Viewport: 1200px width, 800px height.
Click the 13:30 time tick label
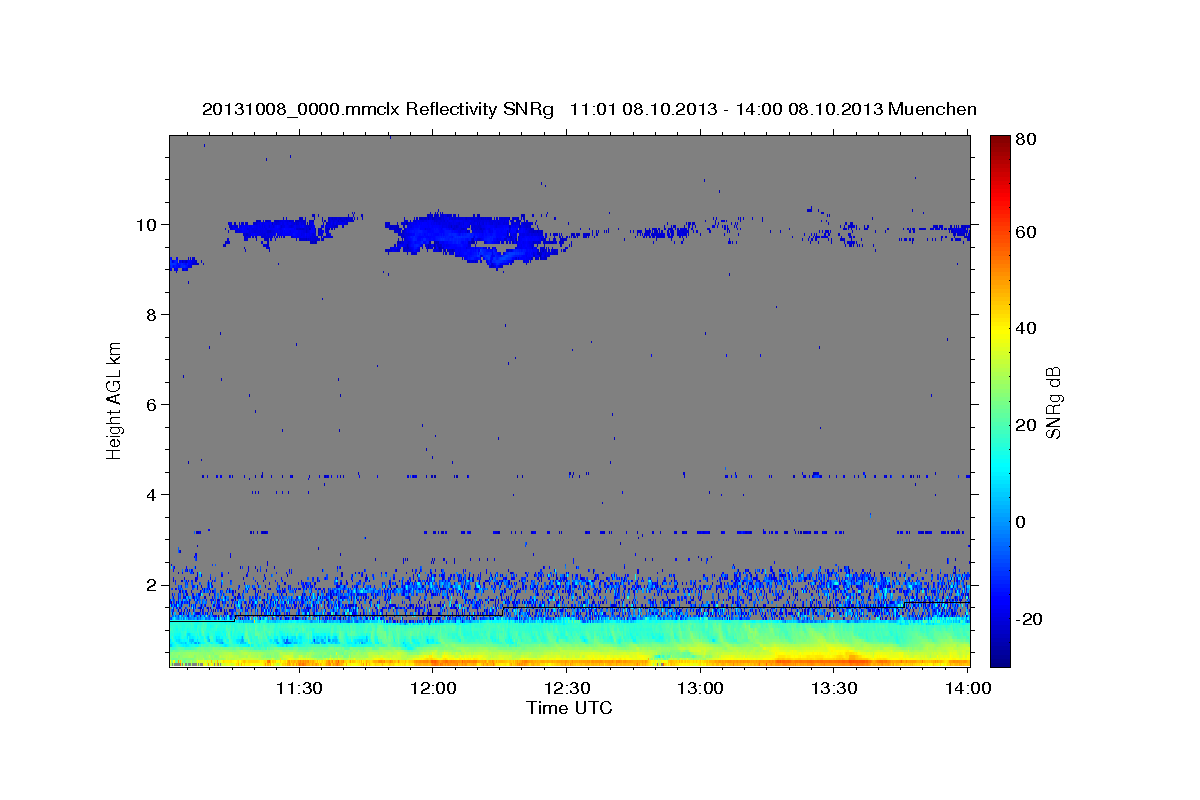pyautogui.click(x=834, y=688)
